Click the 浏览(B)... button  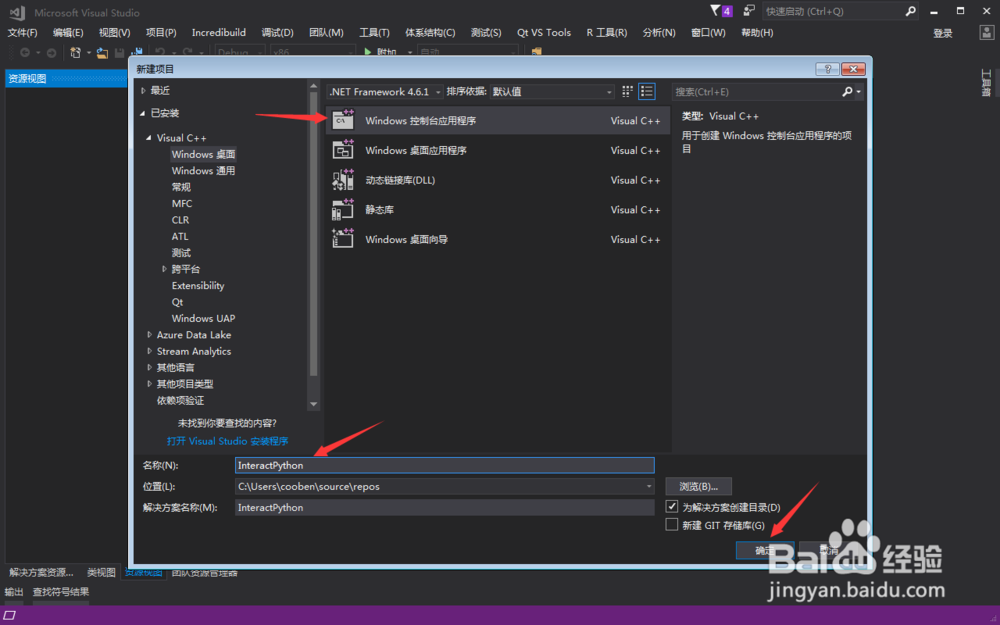698,487
